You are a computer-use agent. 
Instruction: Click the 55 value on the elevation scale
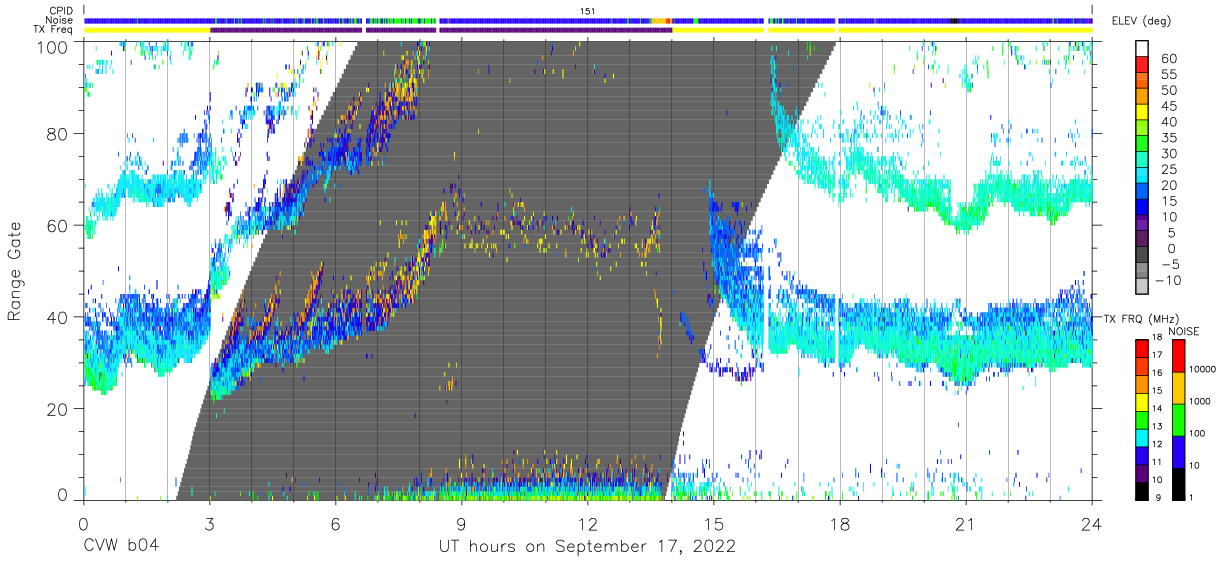[1169, 74]
